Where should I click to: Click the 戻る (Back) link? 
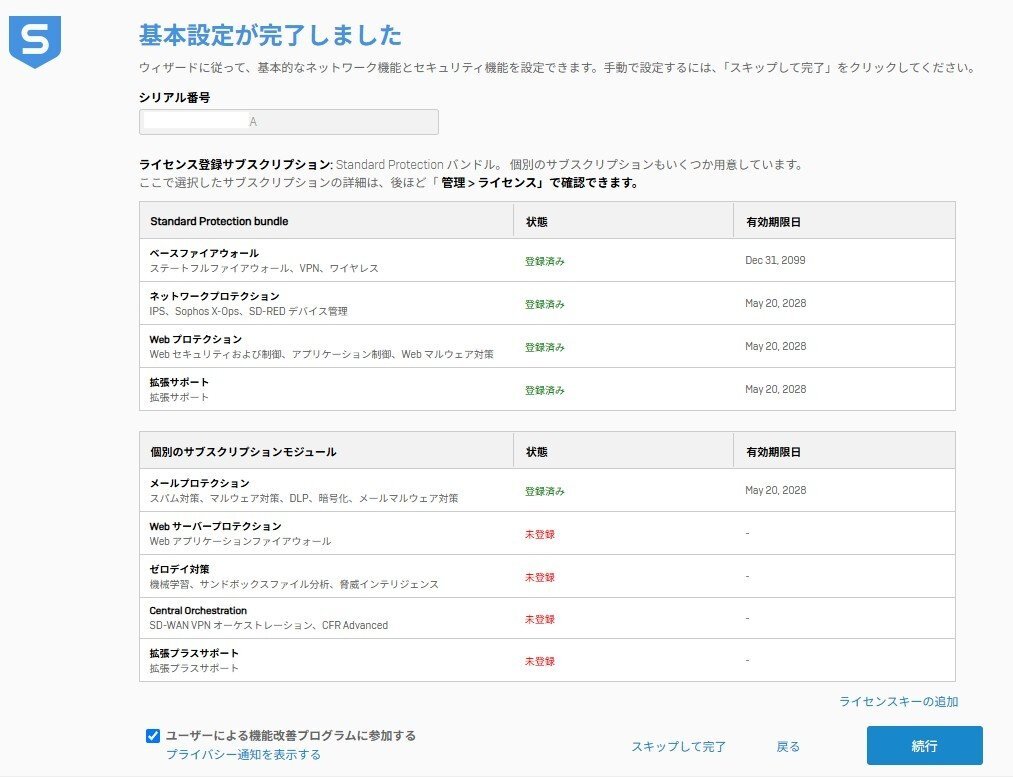788,746
